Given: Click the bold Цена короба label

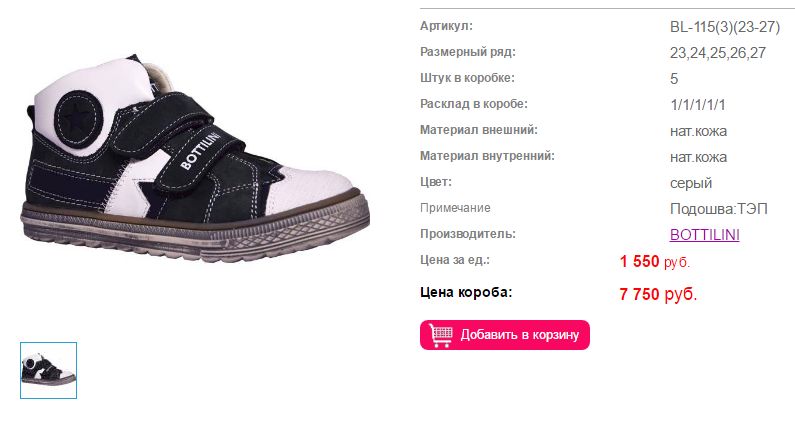Looking at the screenshot, I should [466, 293].
